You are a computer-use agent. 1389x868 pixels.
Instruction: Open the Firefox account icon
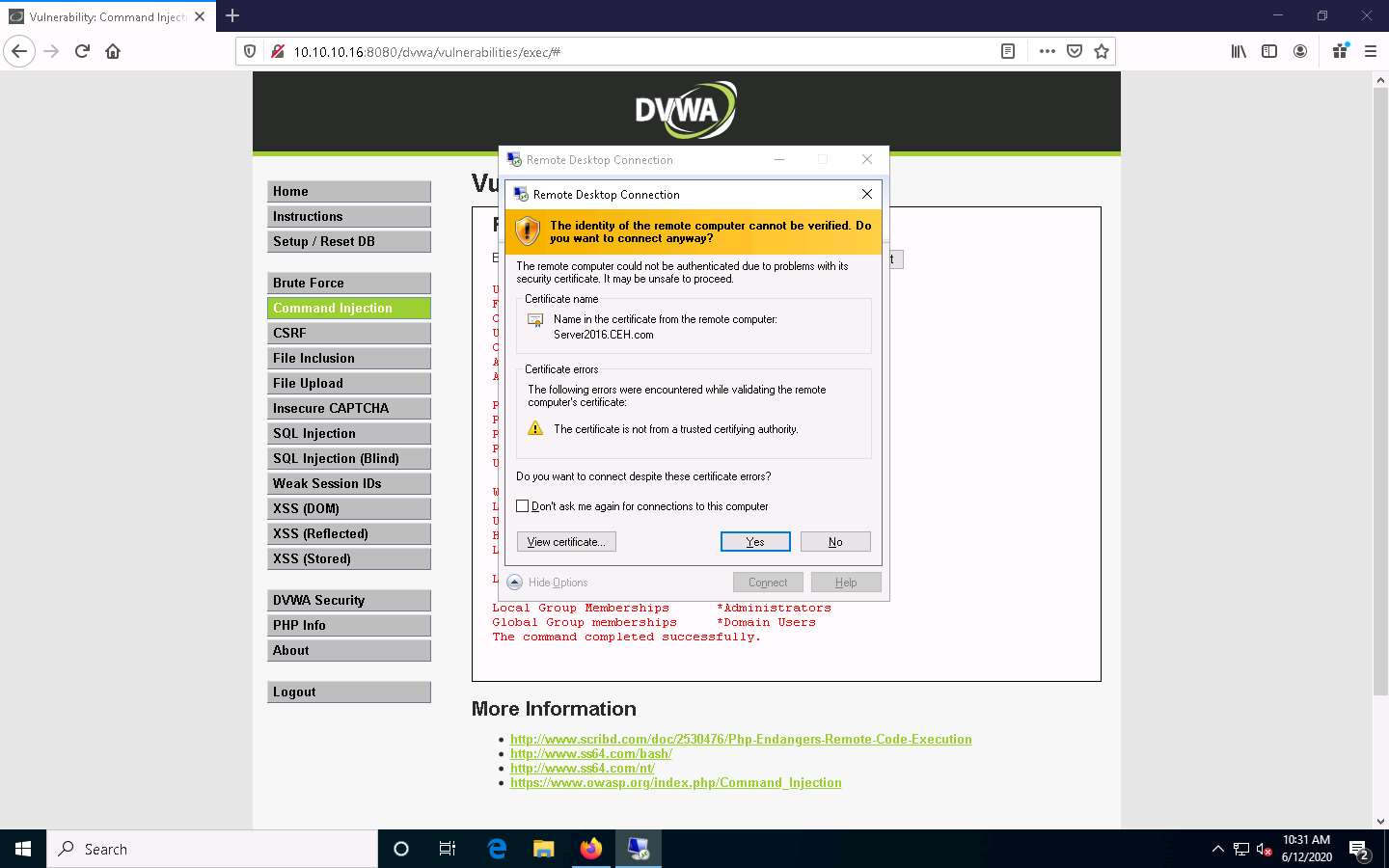[1300, 51]
